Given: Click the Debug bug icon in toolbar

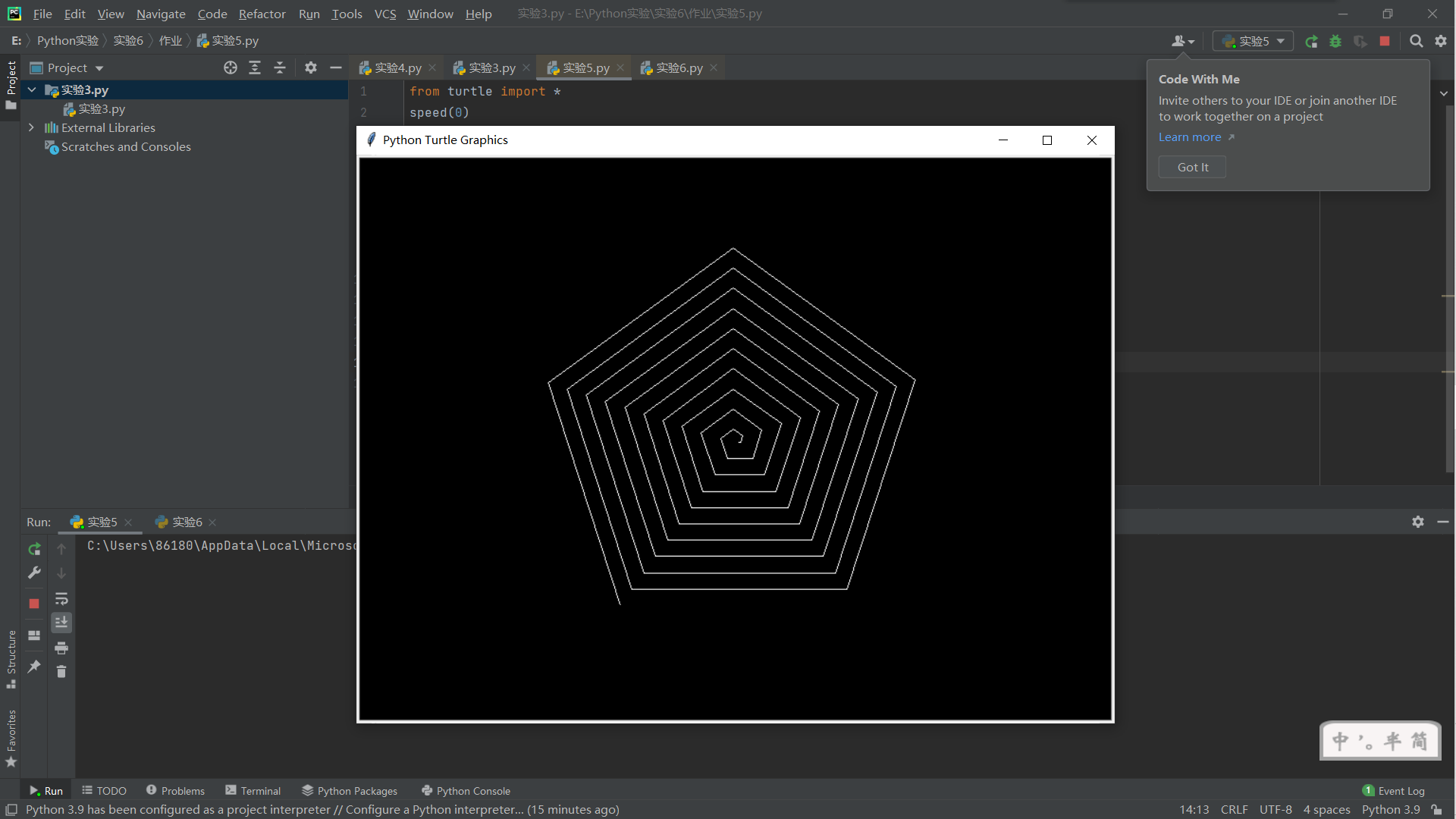Looking at the screenshot, I should 1335,42.
